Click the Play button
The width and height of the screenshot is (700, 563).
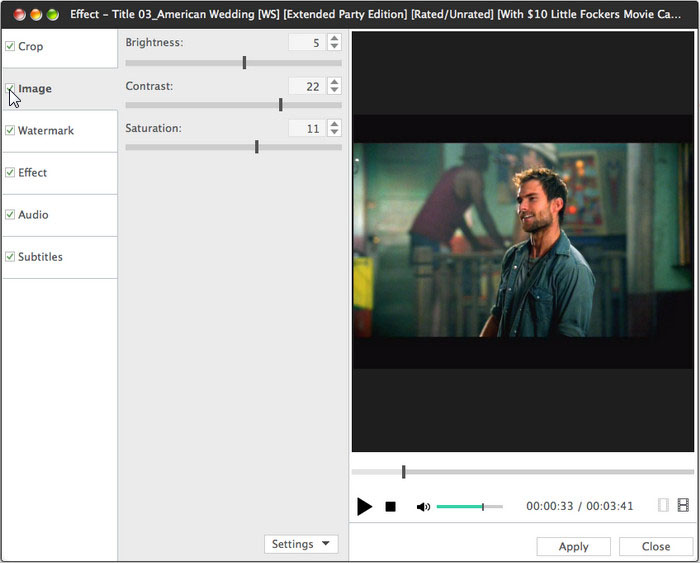(364, 506)
